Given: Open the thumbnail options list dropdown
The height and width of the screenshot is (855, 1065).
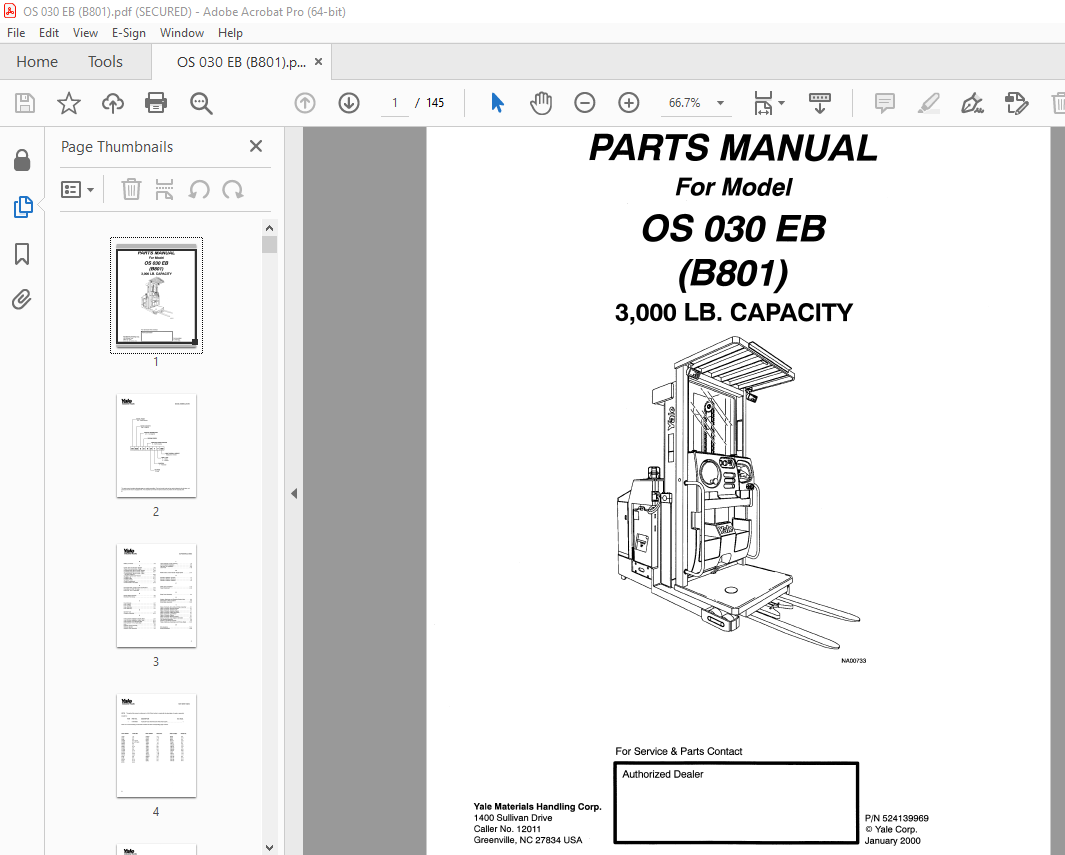Looking at the screenshot, I should click(77, 189).
